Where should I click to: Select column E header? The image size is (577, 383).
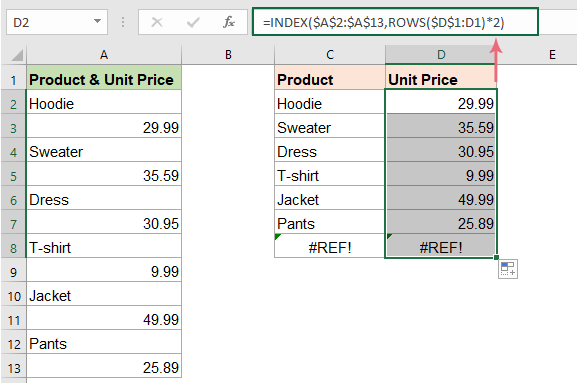click(x=552, y=55)
